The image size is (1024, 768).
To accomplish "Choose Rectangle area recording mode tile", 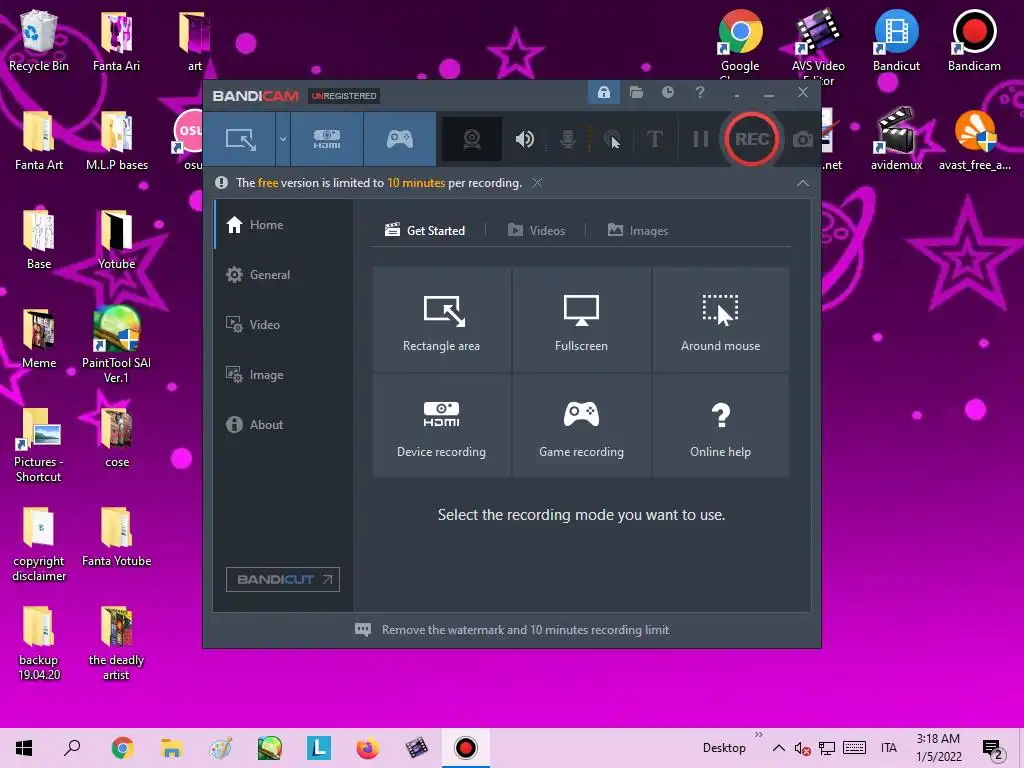I will (x=441, y=319).
